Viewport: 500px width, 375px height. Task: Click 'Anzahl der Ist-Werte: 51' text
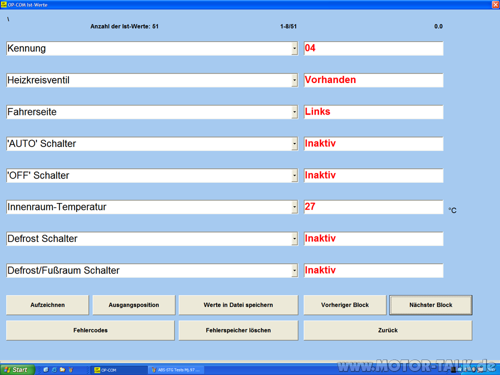124,26
